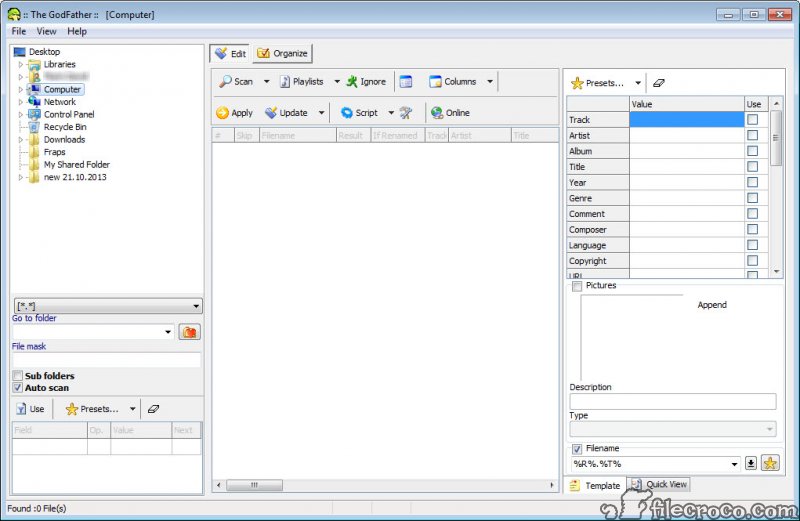
Task: Click the Title column header
Action: [x=535, y=136]
